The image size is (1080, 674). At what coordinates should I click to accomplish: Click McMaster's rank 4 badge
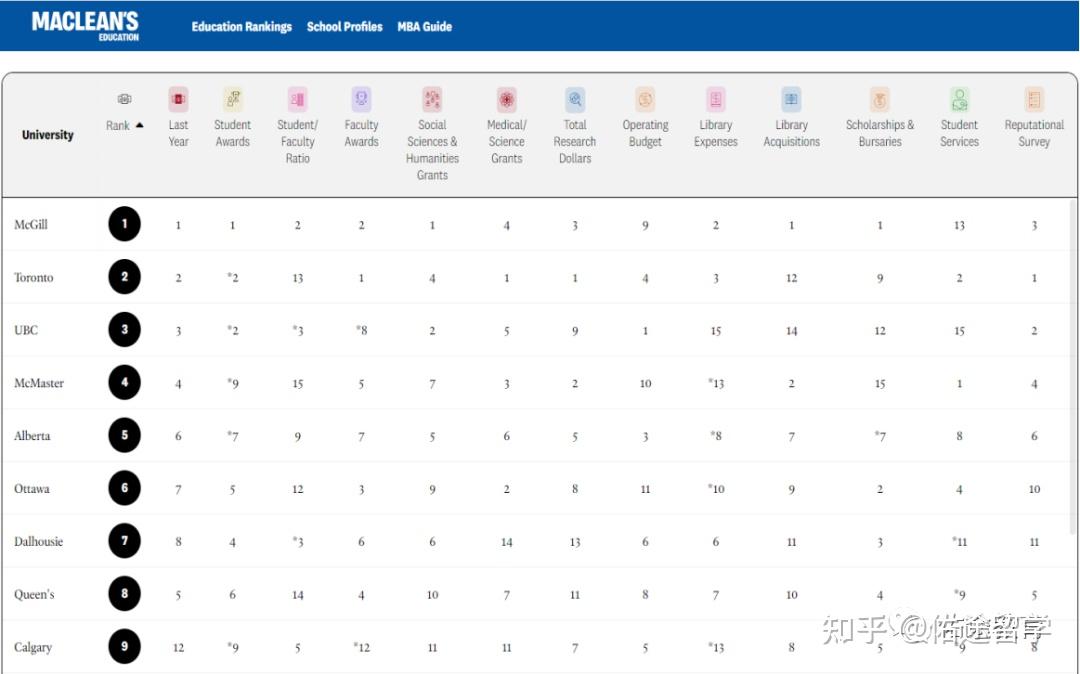(124, 382)
